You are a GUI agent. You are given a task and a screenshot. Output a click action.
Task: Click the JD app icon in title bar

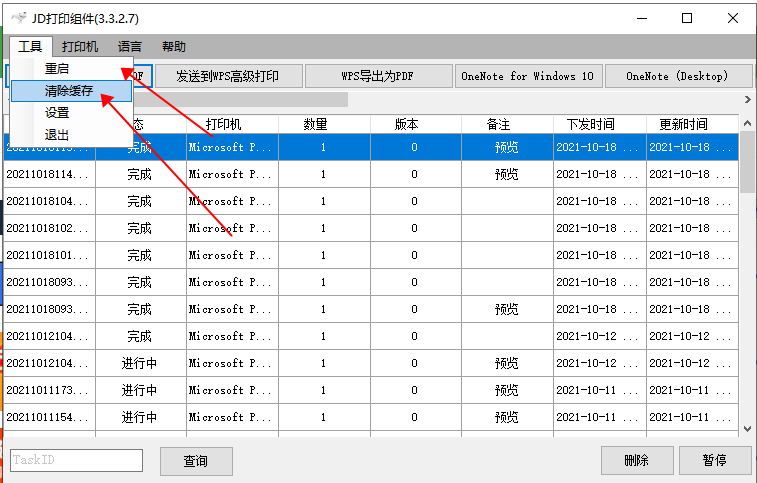click(16, 18)
